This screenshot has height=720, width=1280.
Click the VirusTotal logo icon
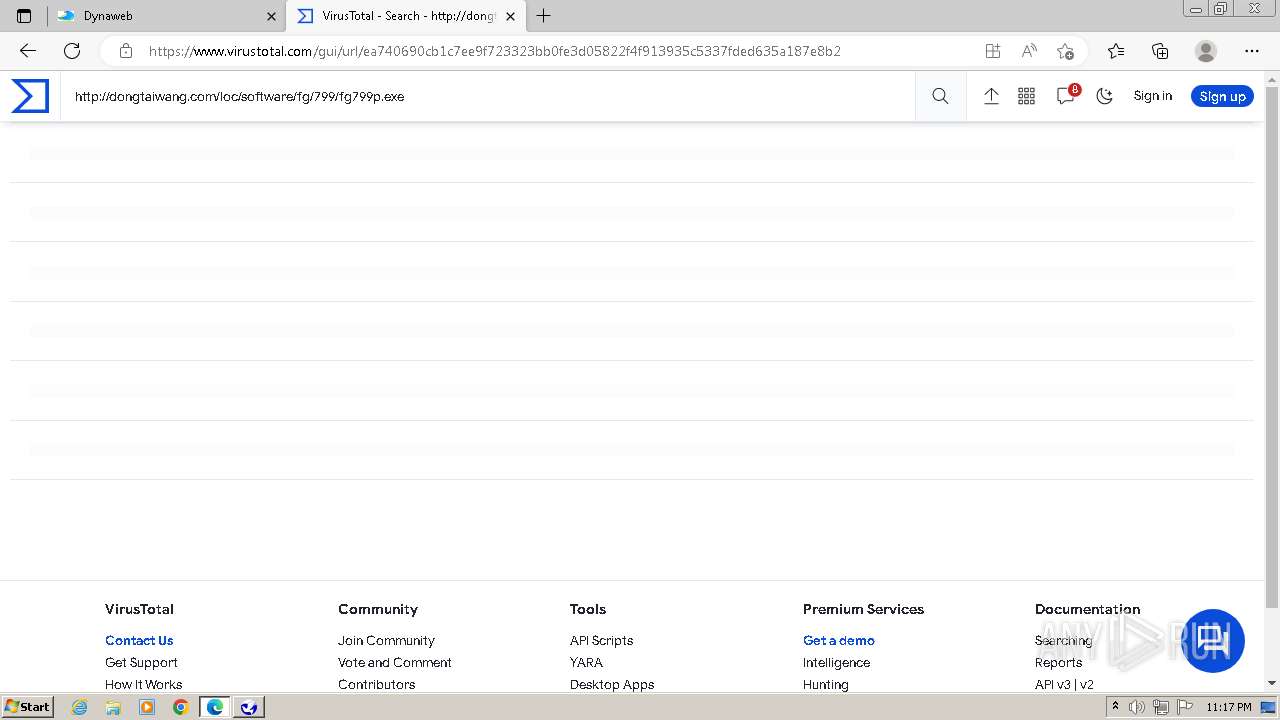(30, 96)
